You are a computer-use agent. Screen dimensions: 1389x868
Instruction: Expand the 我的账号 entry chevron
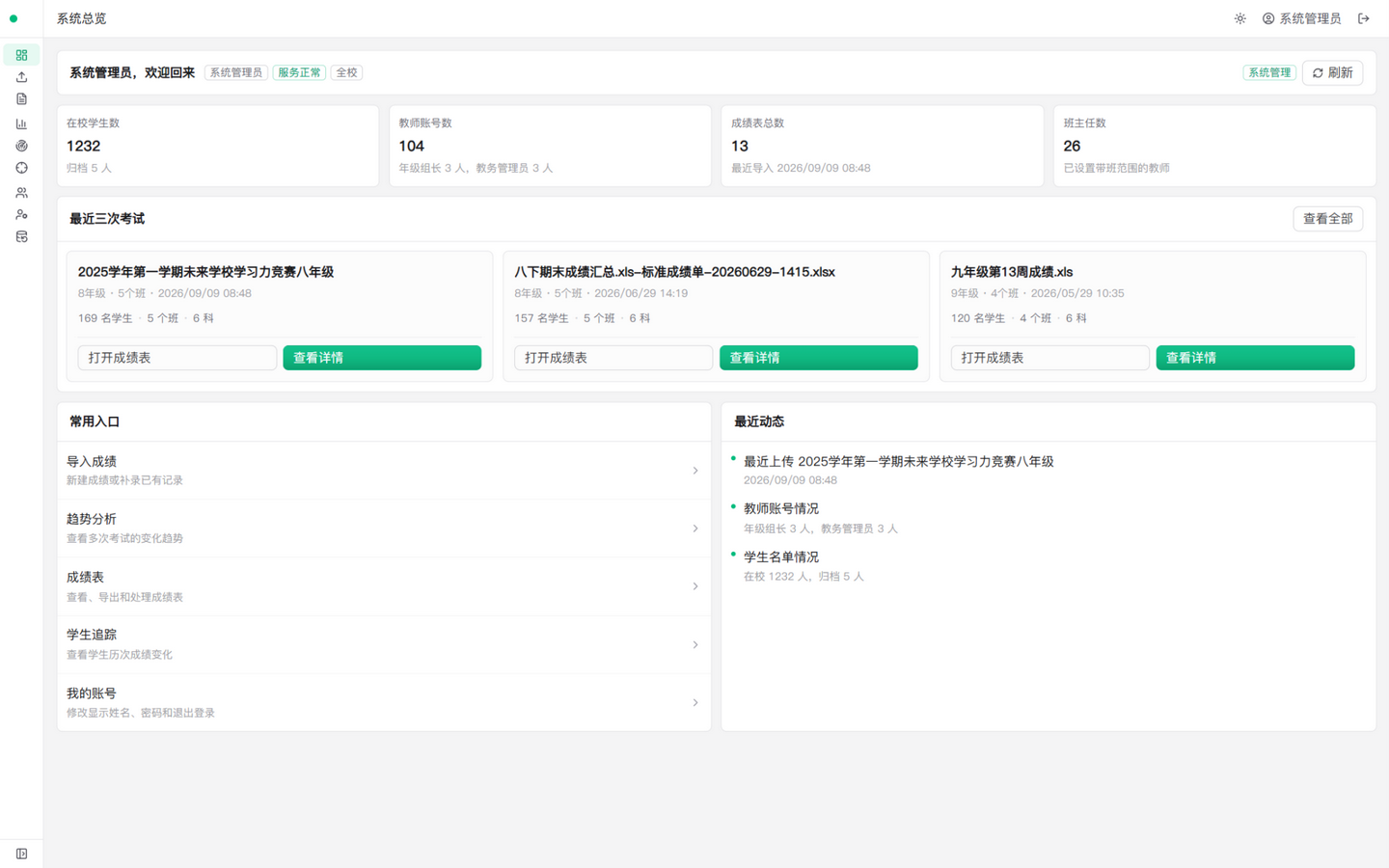(x=695, y=702)
